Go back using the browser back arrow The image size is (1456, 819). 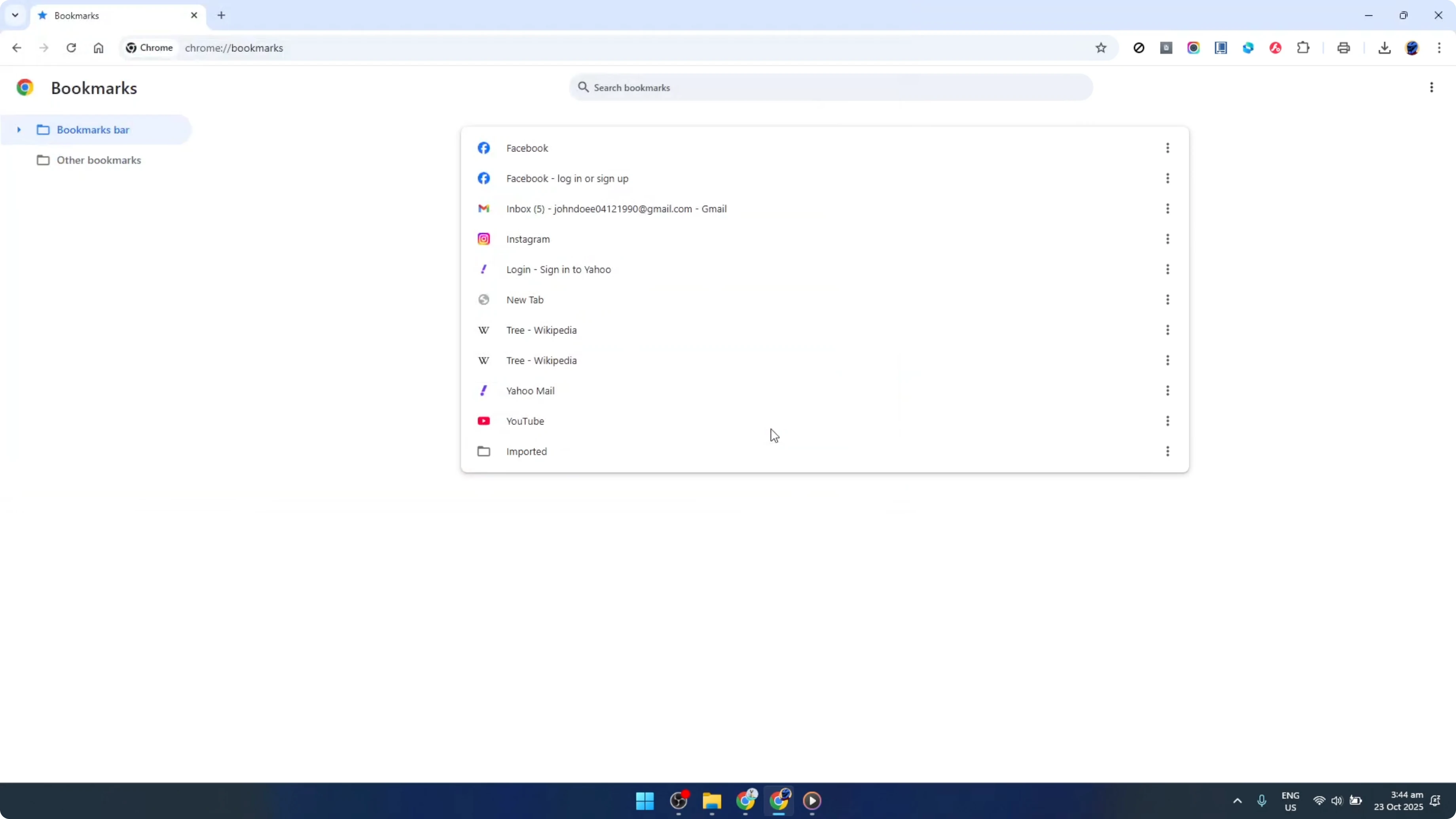(16, 48)
